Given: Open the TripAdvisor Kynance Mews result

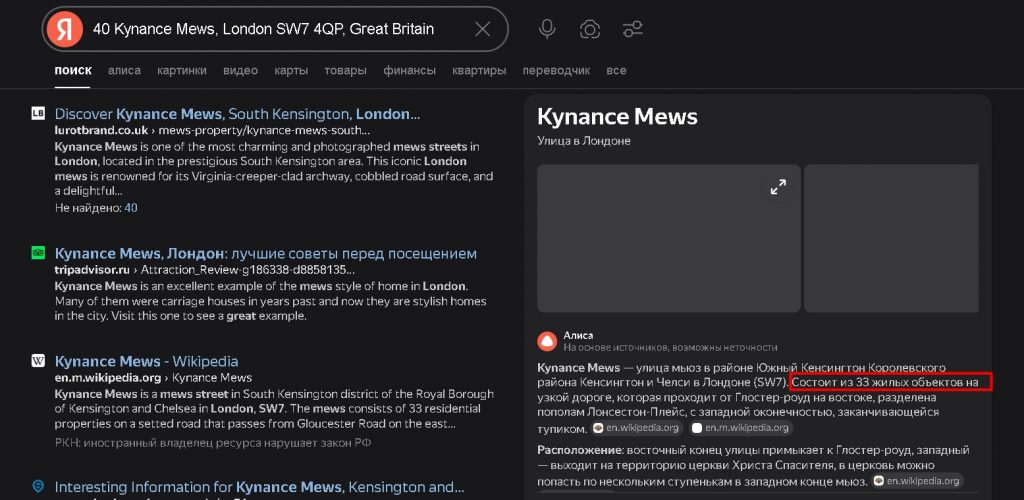Looking at the screenshot, I should (x=265, y=253).
